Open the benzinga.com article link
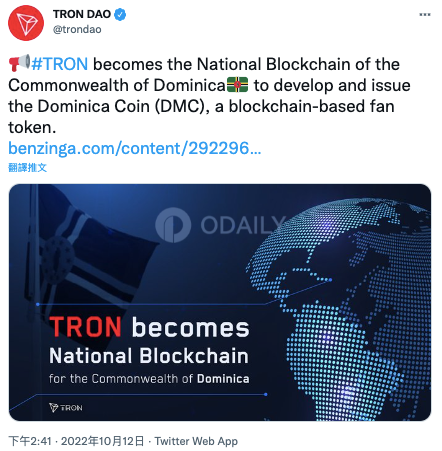 tap(135, 148)
